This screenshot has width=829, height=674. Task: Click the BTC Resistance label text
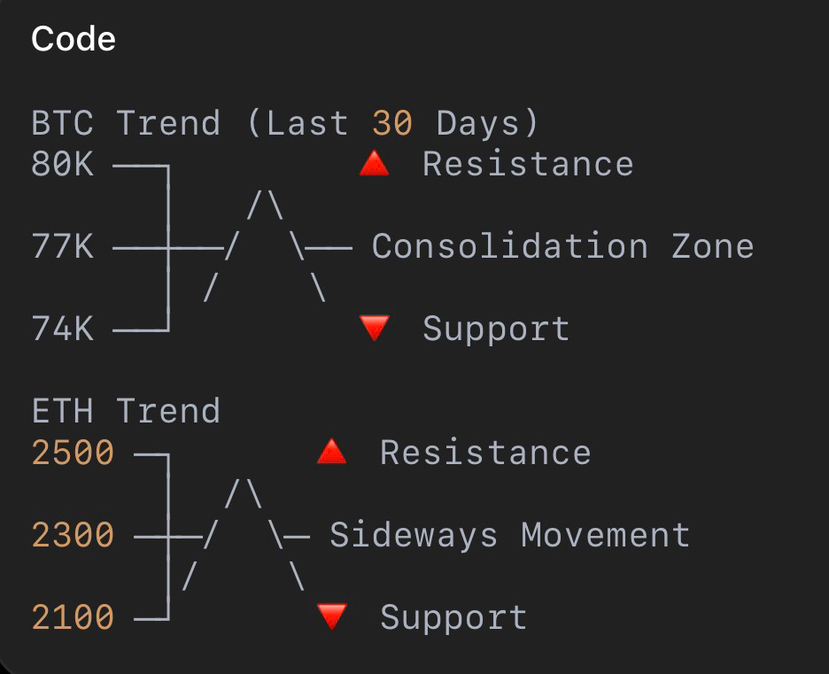point(528,164)
